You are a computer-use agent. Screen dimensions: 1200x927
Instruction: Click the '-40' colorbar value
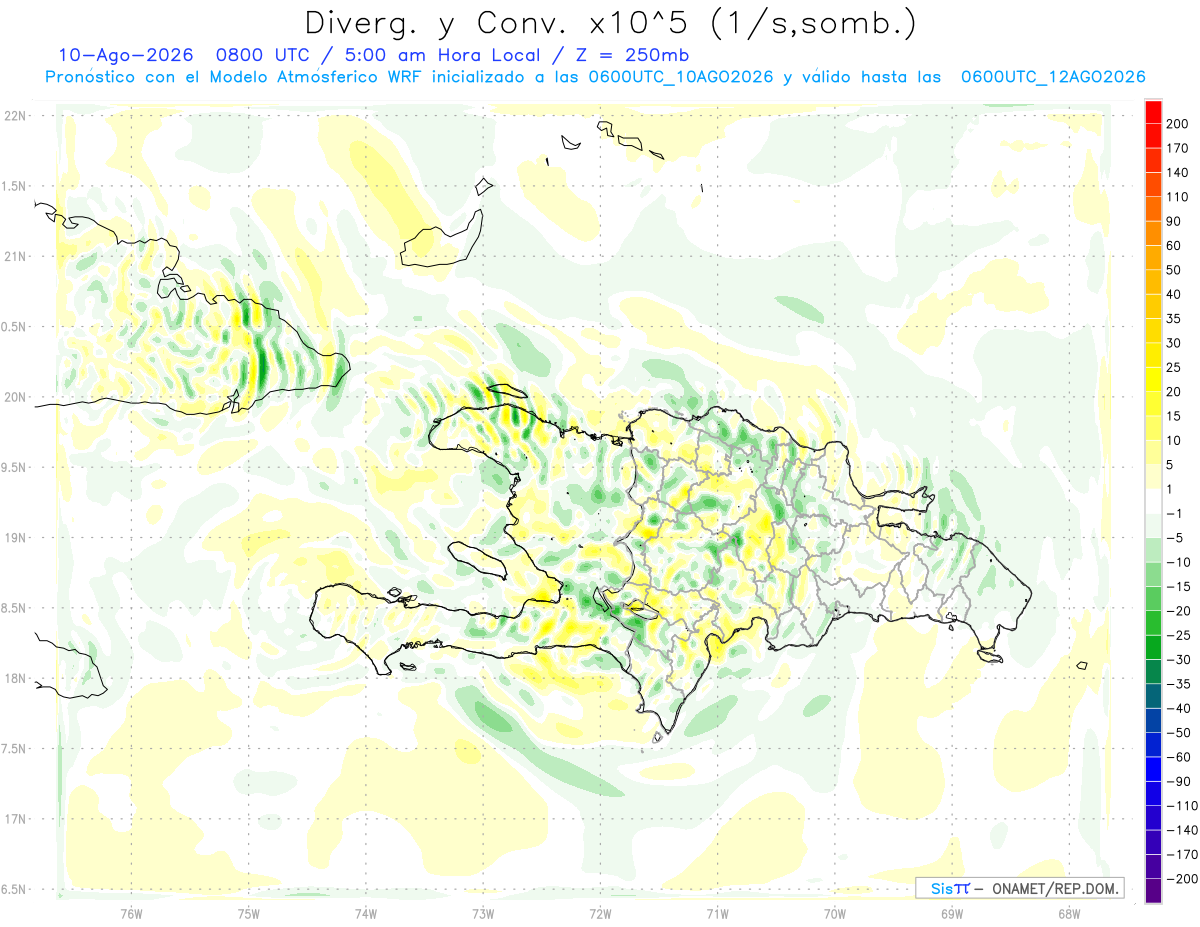coord(1178,709)
